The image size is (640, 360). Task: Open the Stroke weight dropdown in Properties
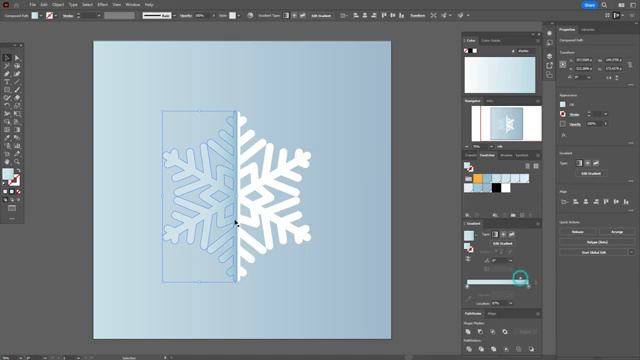[x=605, y=114]
